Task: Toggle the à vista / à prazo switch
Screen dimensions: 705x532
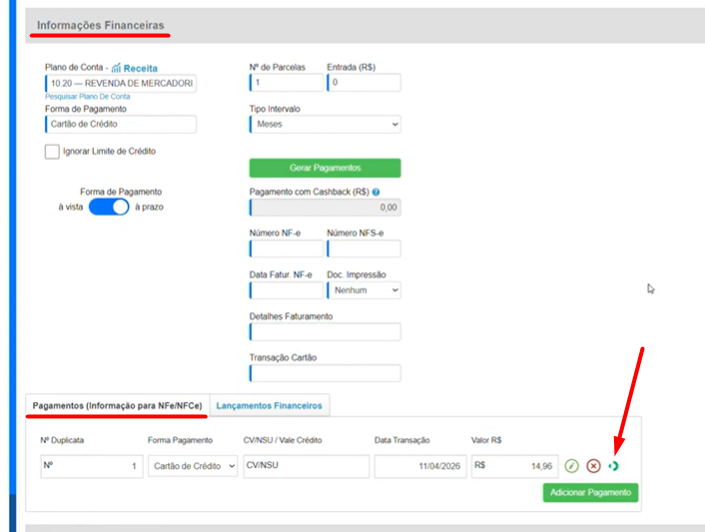Action: 109,207
